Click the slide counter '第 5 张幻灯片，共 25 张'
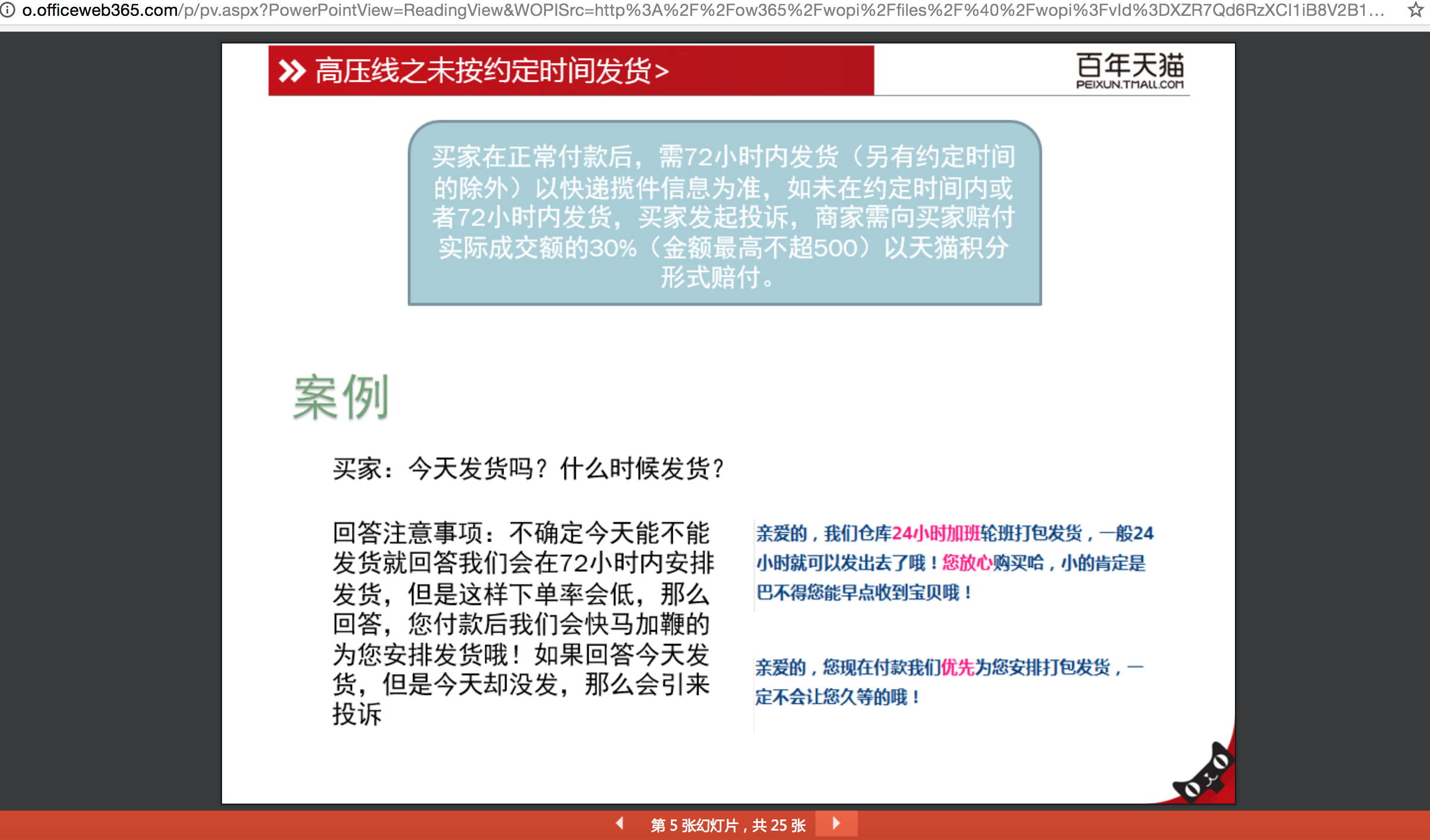Viewport: 1430px width, 840px height. (x=728, y=825)
